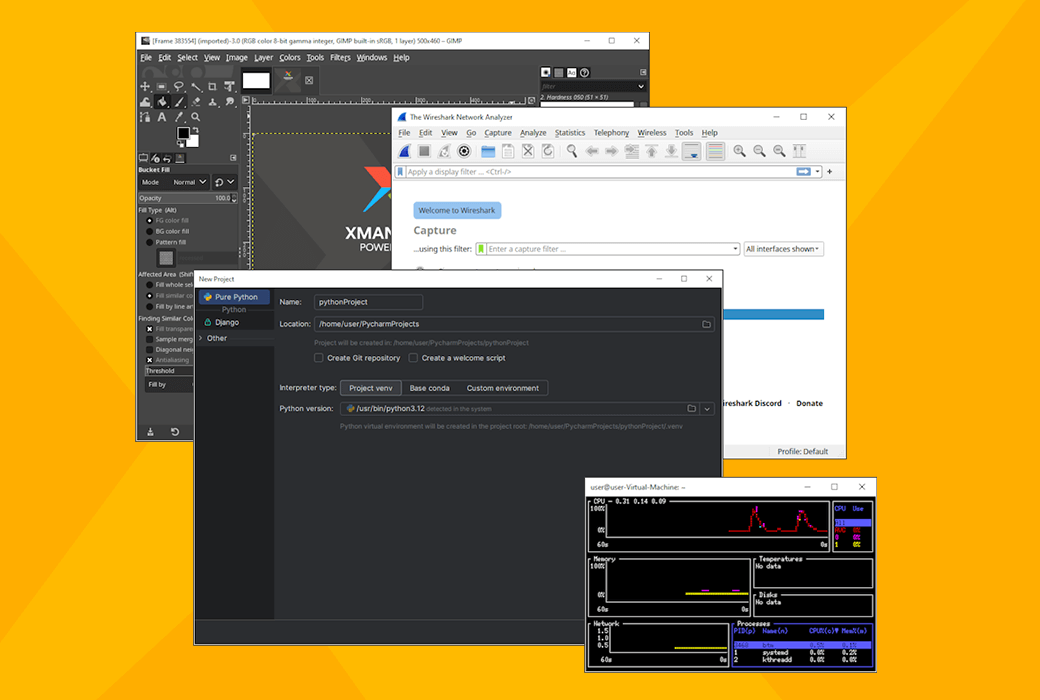Open the Filters menu in GIMP

point(340,58)
